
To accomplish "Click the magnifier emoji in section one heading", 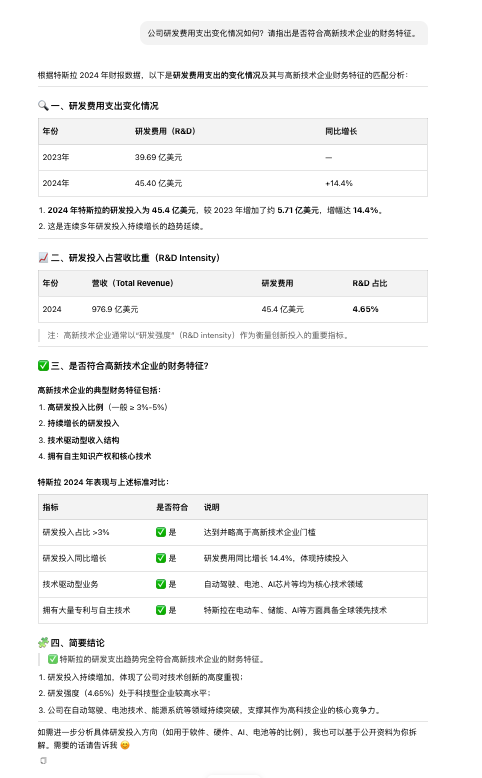I will pos(43,106).
